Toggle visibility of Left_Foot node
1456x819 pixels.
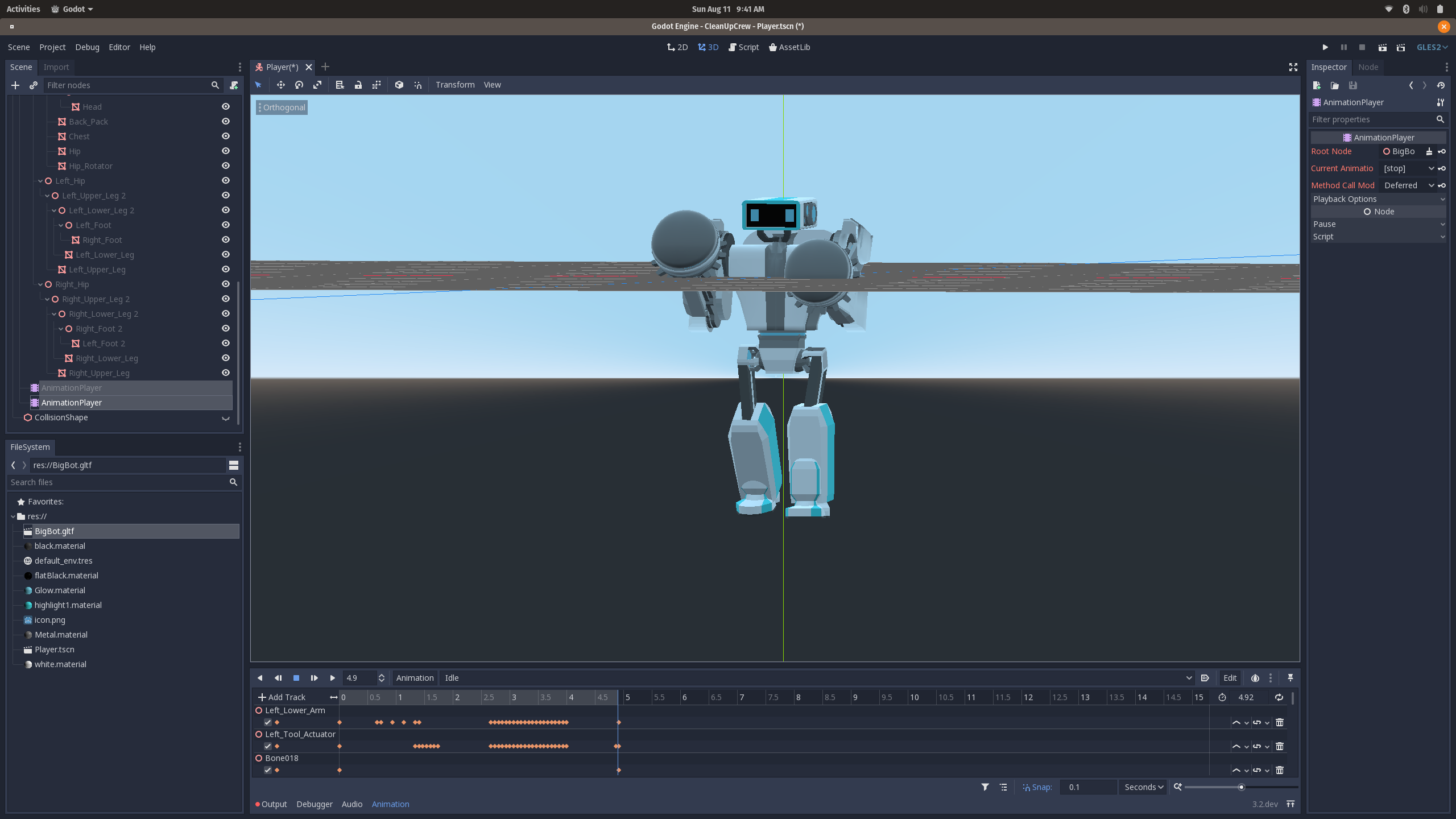pyautogui.click(x=226, y=225)
